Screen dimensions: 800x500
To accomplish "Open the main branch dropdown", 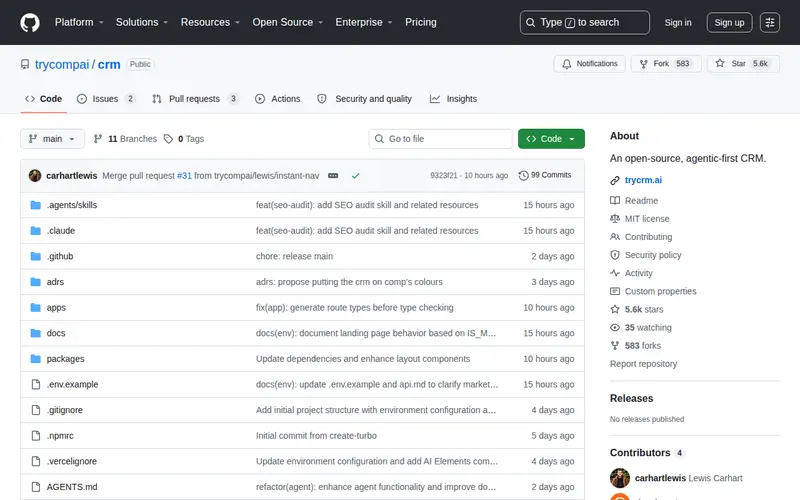I will [52, 139].
